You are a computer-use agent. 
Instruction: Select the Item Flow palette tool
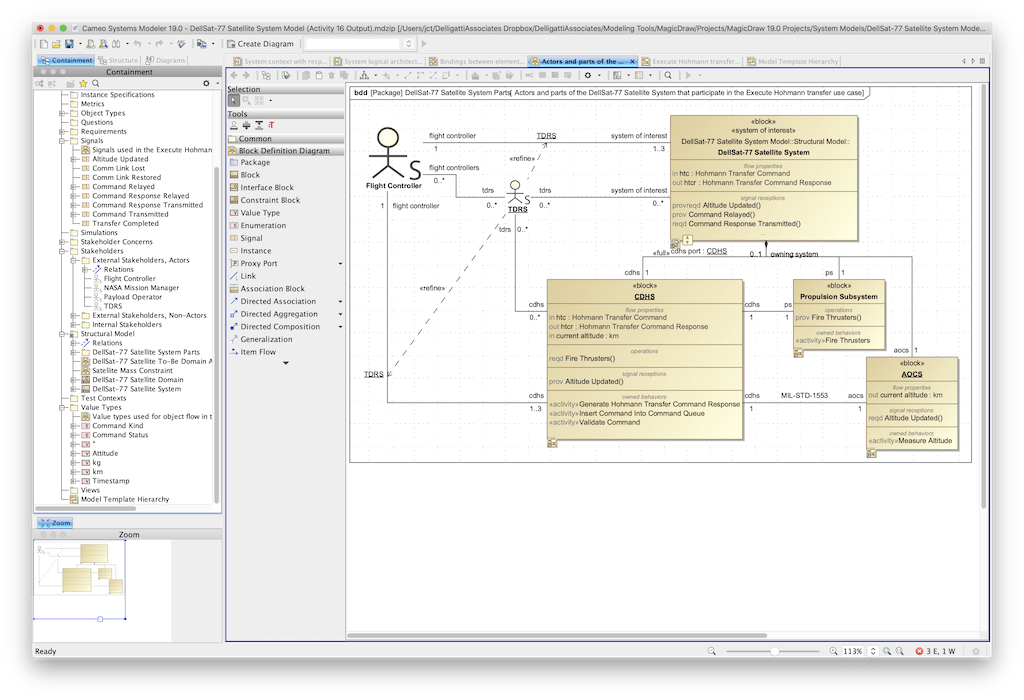coord(259,352)
